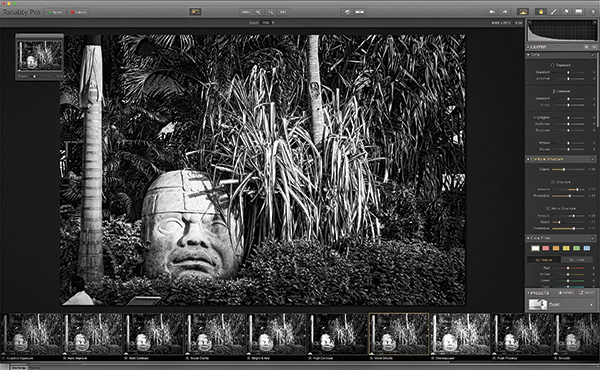Screen dimensions: 600x370
Task: Open the Zoom percentage dropdown
Action: coord(267,23)
